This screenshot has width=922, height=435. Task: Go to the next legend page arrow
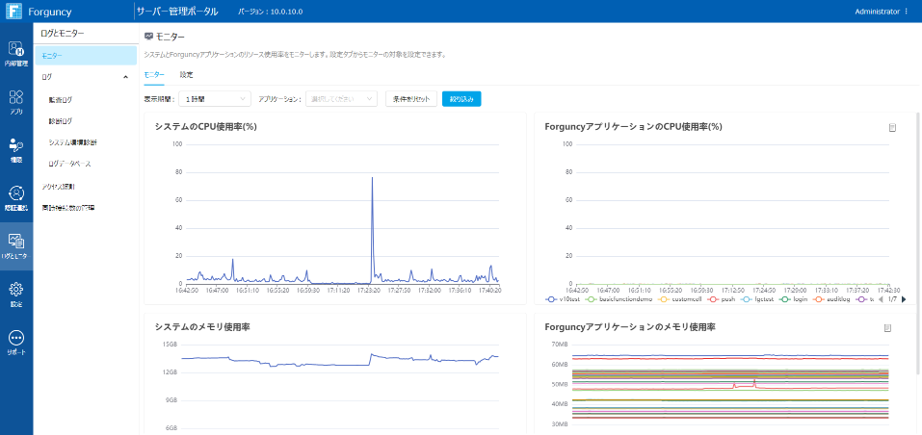pos(904,299)
